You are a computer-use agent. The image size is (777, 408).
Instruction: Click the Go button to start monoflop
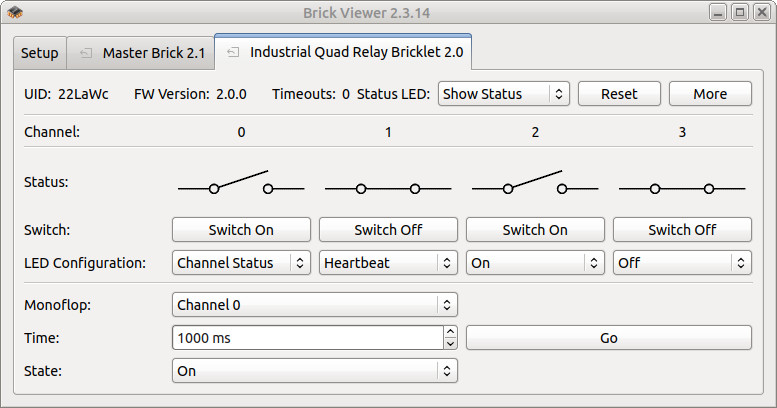coord(608,338)
